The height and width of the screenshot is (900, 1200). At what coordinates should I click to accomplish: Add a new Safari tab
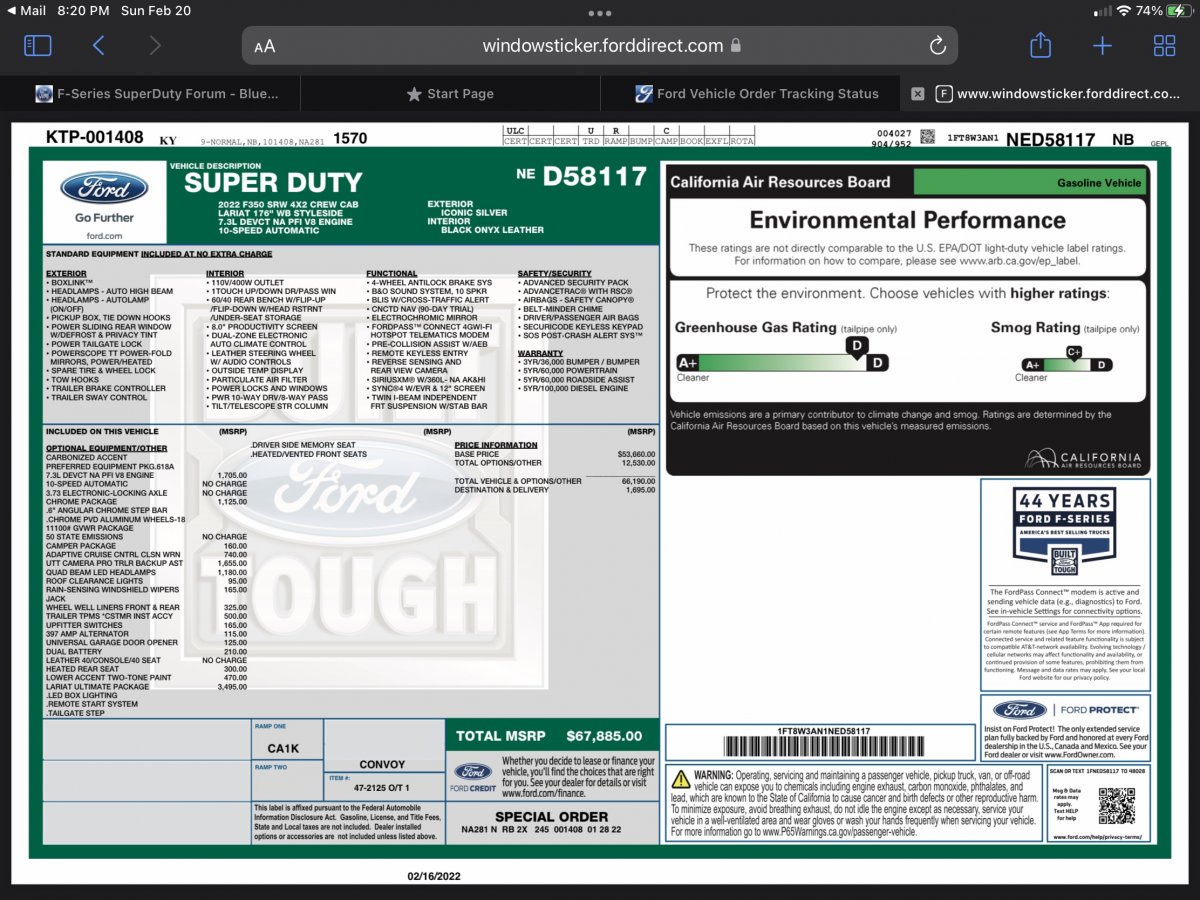pyautogui.click(x=1102, y=45)
